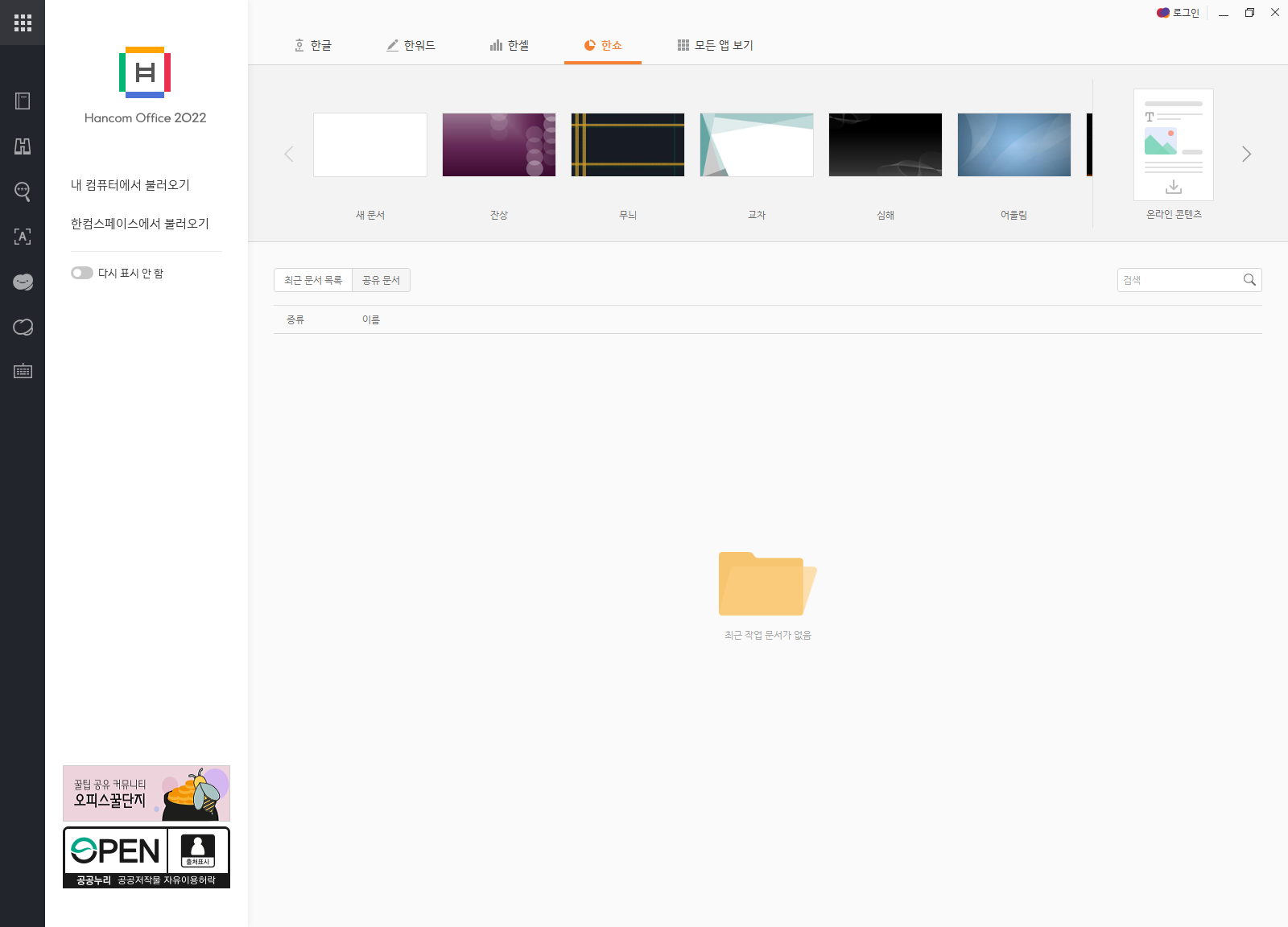This screenshot has width=1288, height=927.
Task: Open the PDF converter sidebar icon
Action: click(x=23, y=146)
